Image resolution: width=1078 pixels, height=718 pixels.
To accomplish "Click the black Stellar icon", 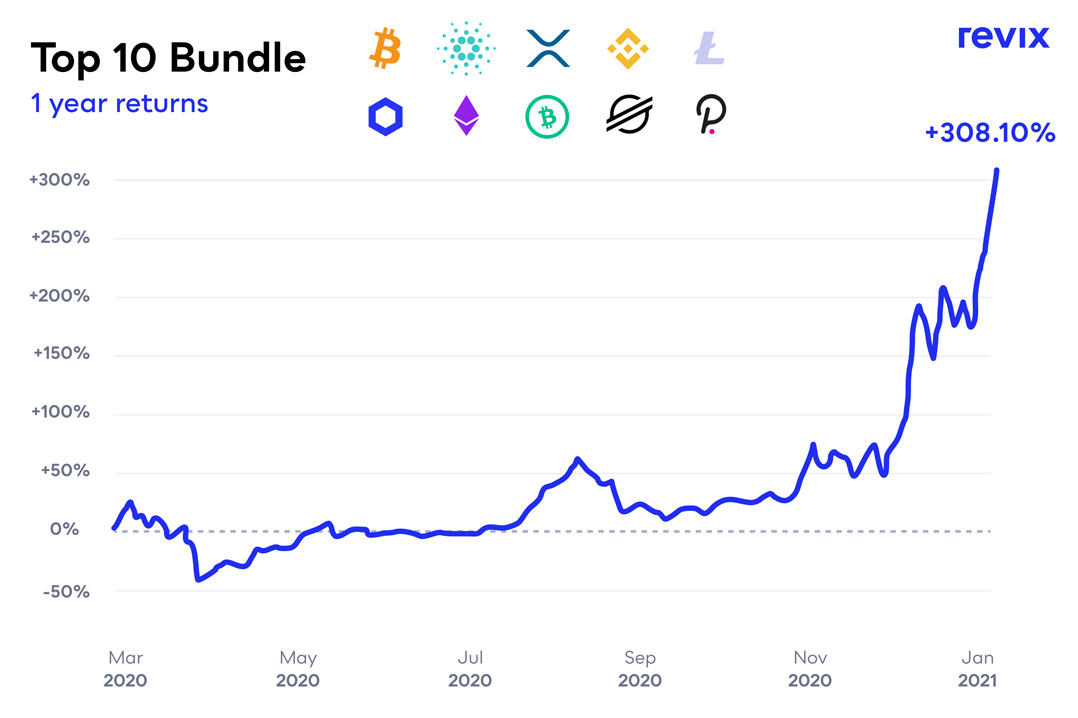I will [629, 117].
